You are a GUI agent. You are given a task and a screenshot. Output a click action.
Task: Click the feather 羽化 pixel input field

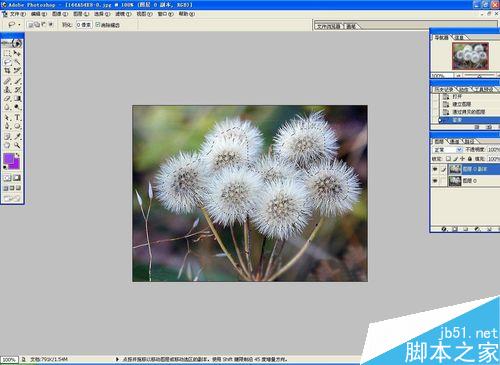[x=84, y=25]
